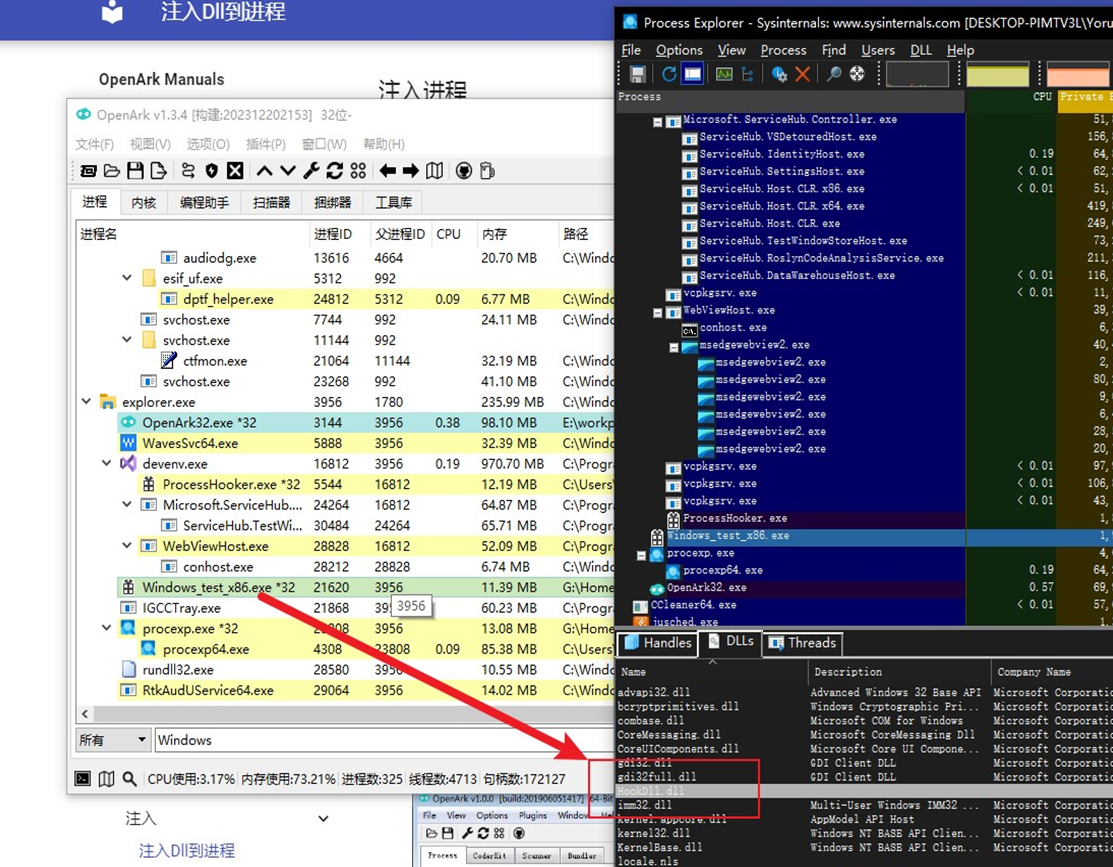Click the map icon in OpenArk toolbar
Image resolution: width=1113 pixels, height=867 pixels.
(x=434, y=170)
